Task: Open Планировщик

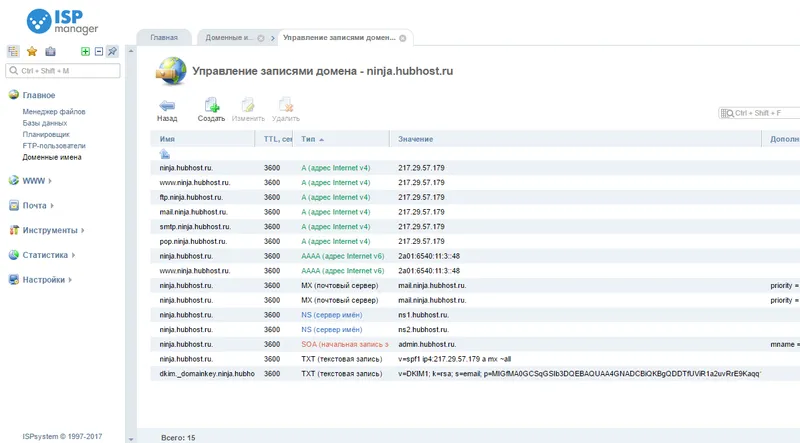Action: (46, 134)
